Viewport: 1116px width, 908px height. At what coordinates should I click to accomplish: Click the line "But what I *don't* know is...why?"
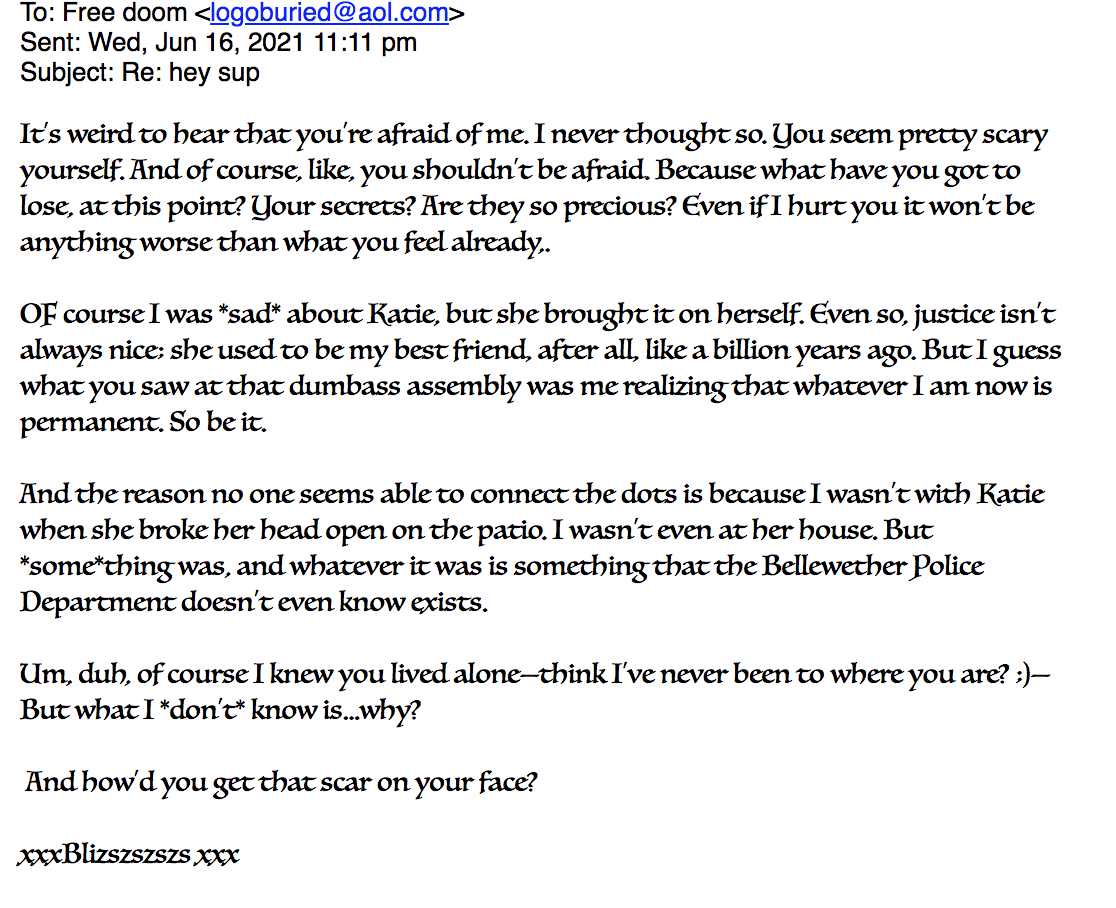tap(221, 710)
